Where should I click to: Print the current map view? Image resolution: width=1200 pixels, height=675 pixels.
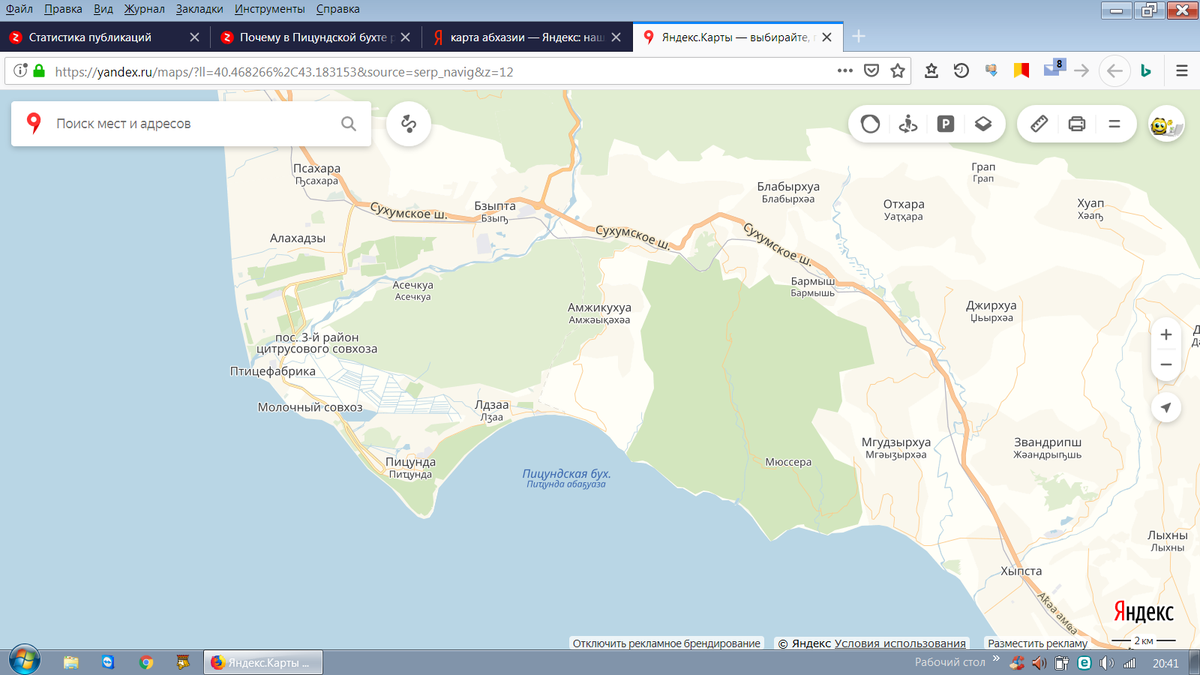(1077, 124)
